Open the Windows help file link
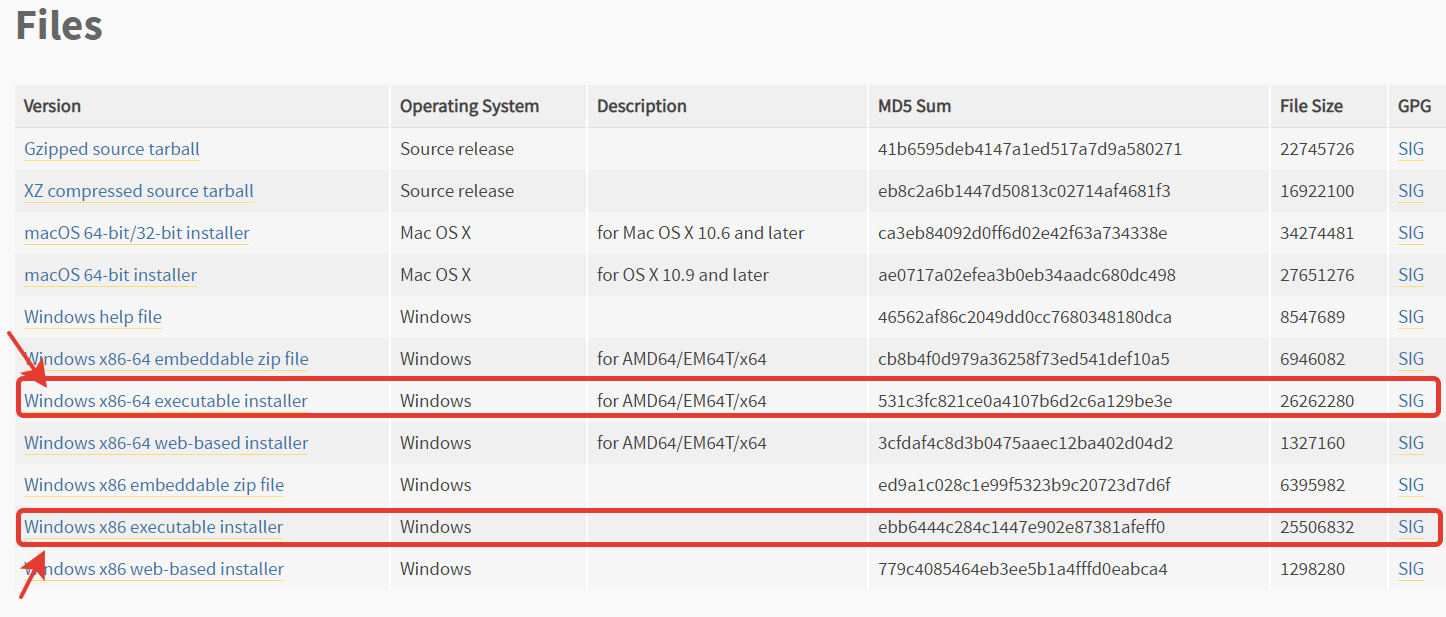 [x=93, y=317]
